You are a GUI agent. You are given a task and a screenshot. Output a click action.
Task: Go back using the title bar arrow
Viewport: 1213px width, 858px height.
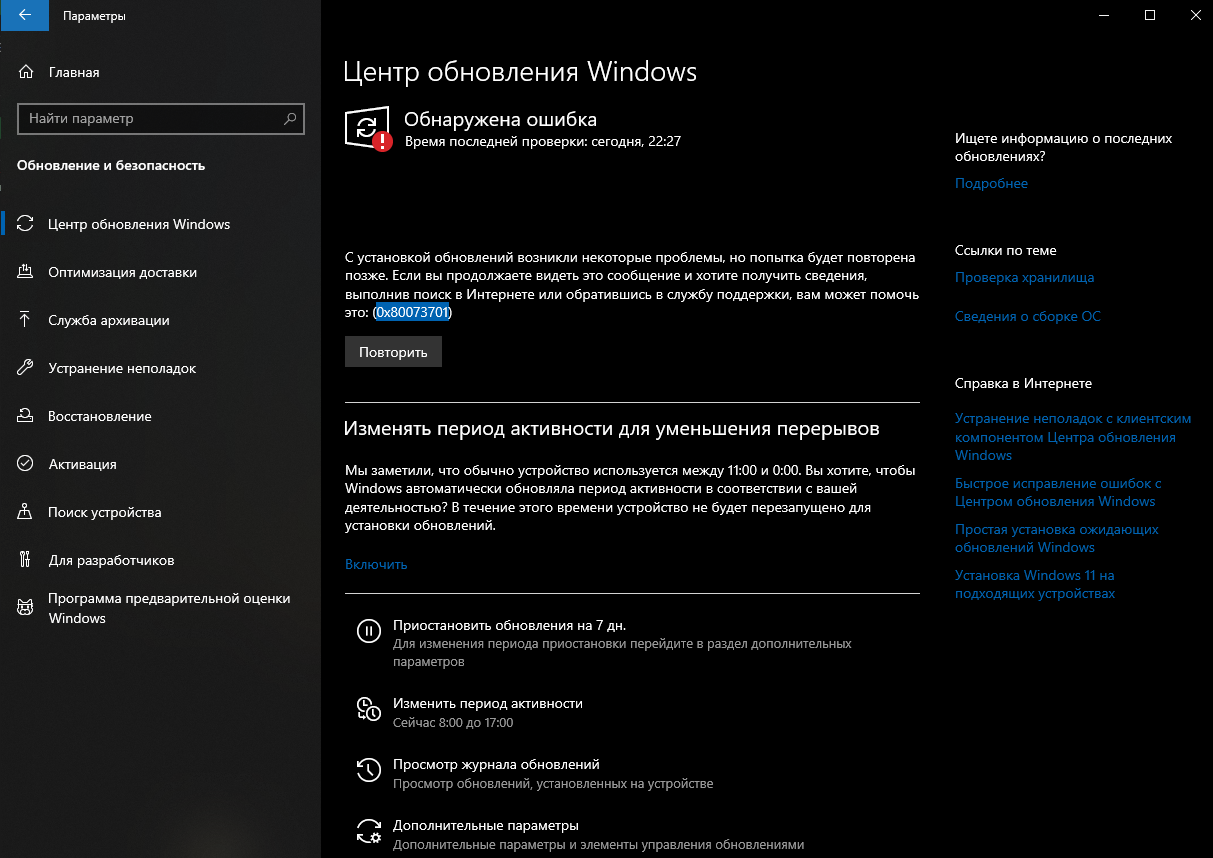point(24,15)
